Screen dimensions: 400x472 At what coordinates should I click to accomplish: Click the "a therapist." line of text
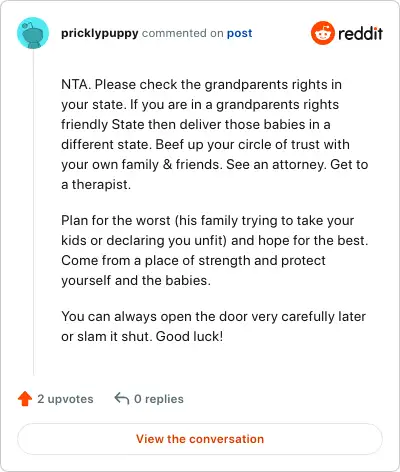[96, 184]
